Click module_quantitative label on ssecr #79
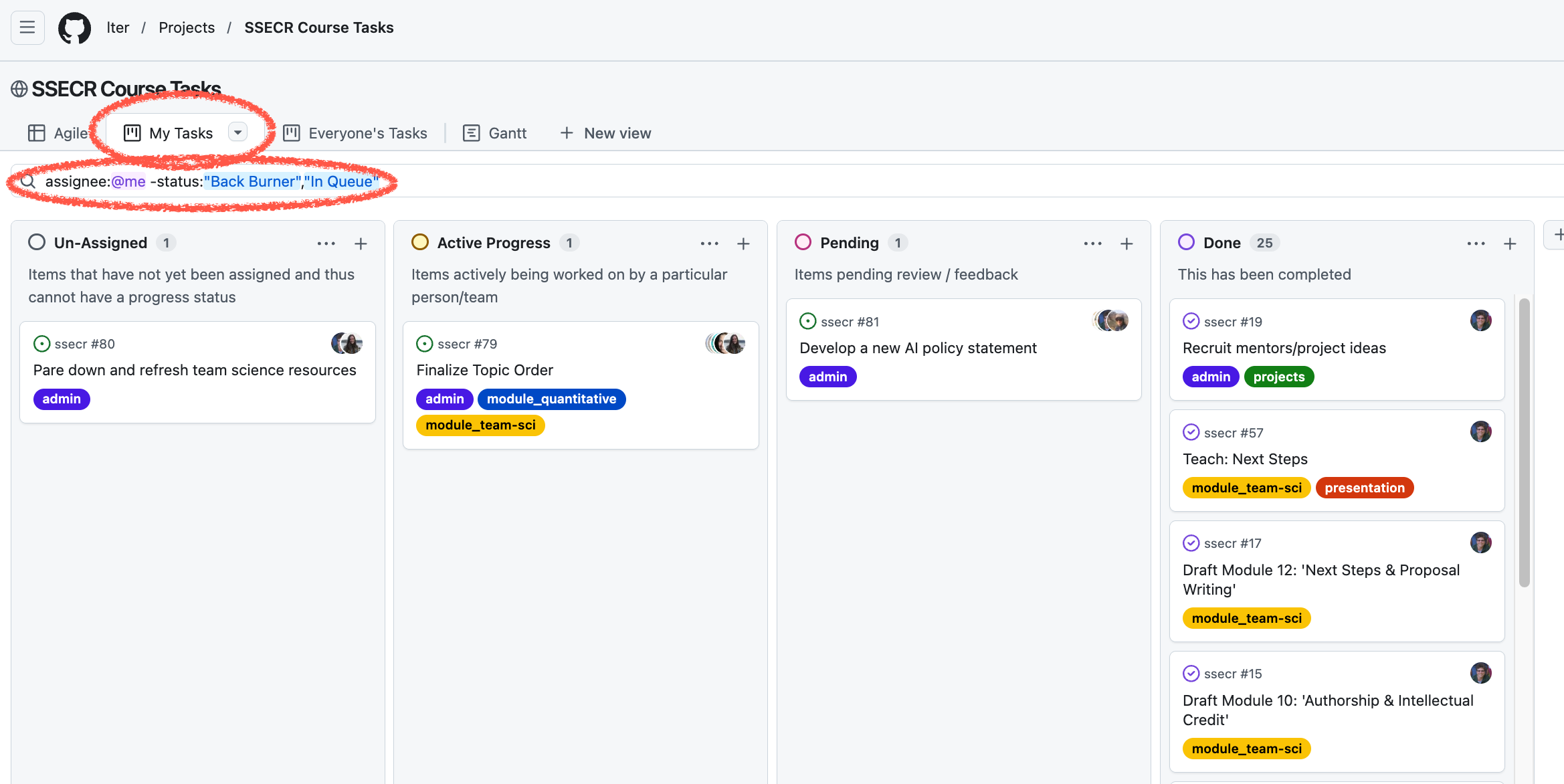Viewport: 1564px width, 784px height. [x=552, y=399]
